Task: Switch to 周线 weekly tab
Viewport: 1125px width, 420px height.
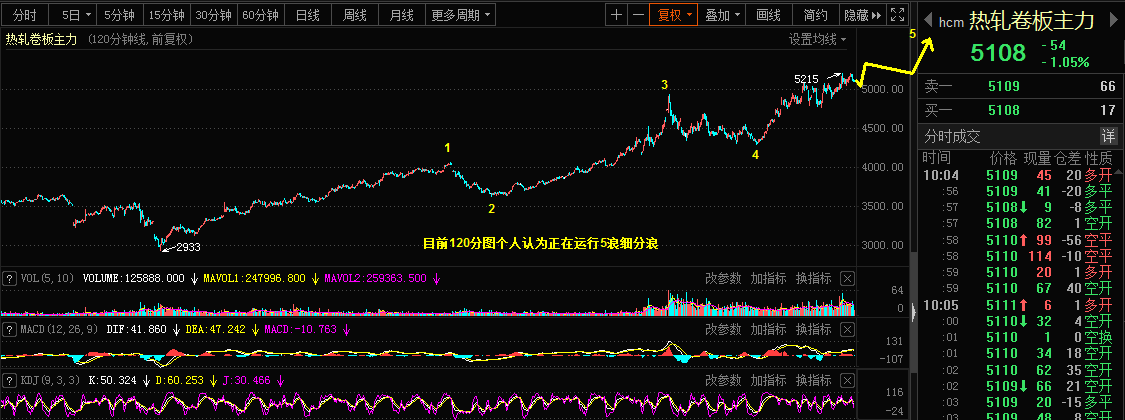Action: (x=355, y=14)
